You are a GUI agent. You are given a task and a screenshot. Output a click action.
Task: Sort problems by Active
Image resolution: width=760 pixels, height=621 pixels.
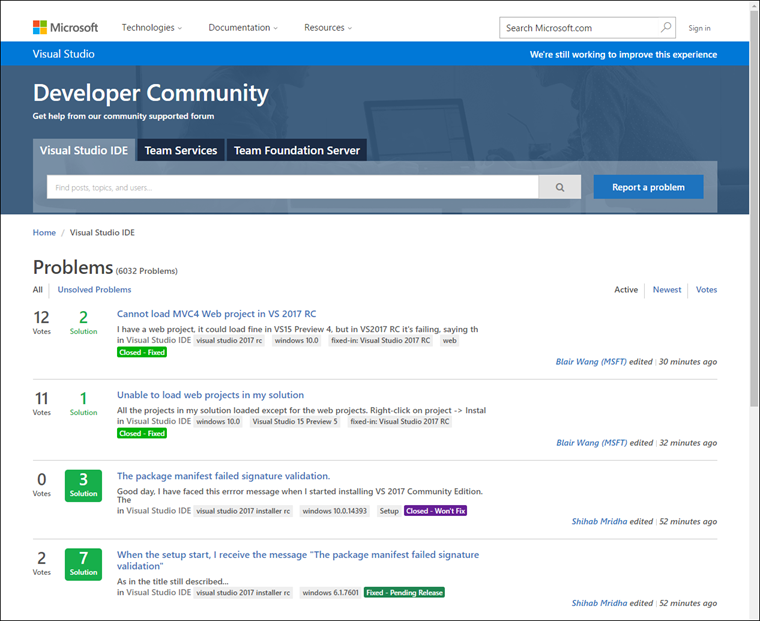(x=626, y=289)
